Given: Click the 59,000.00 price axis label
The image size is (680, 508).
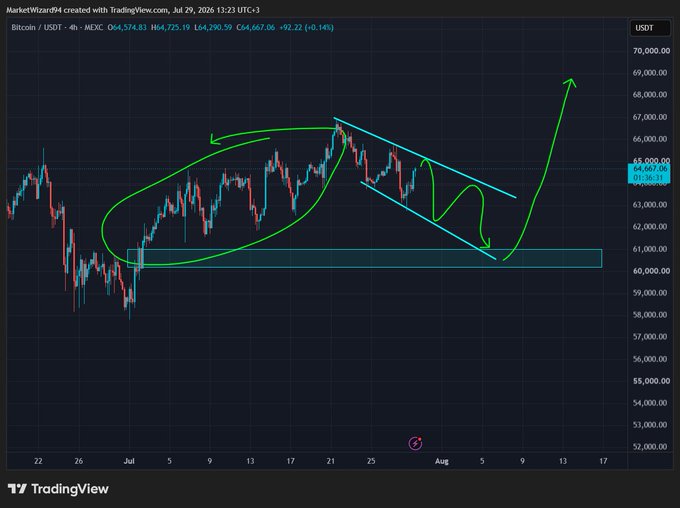Looking at the screenshot, I should coord(650,293).
